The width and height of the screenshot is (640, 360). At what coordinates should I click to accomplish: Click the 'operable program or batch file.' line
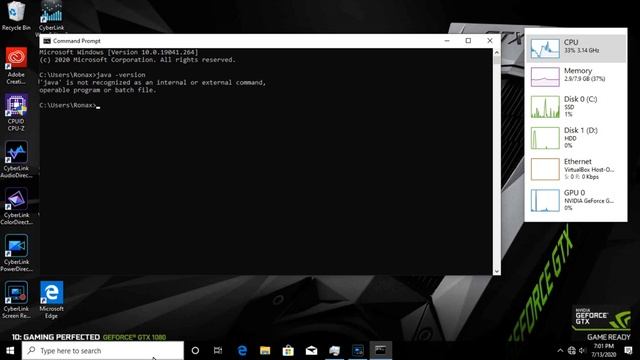pyautogui.click(x=98, y=90)
